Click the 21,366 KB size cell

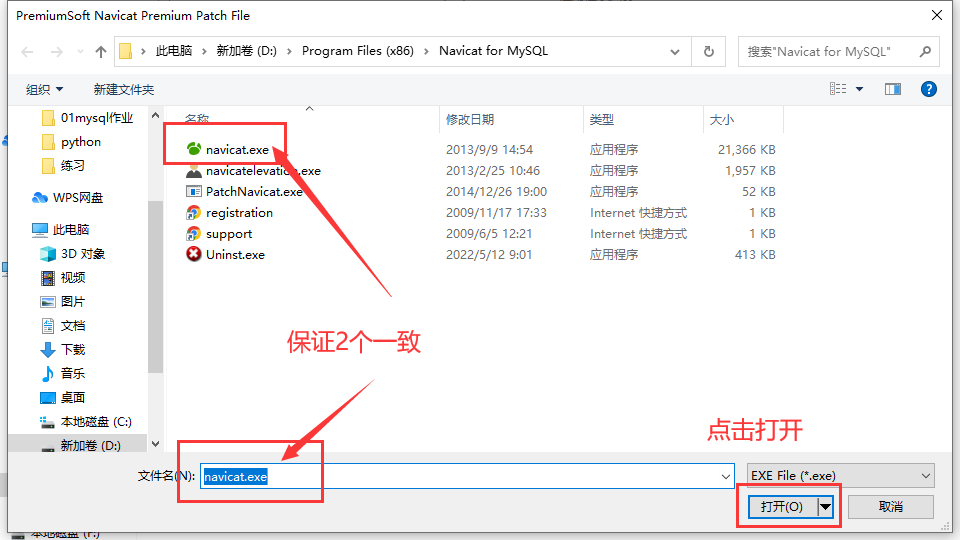746,149
